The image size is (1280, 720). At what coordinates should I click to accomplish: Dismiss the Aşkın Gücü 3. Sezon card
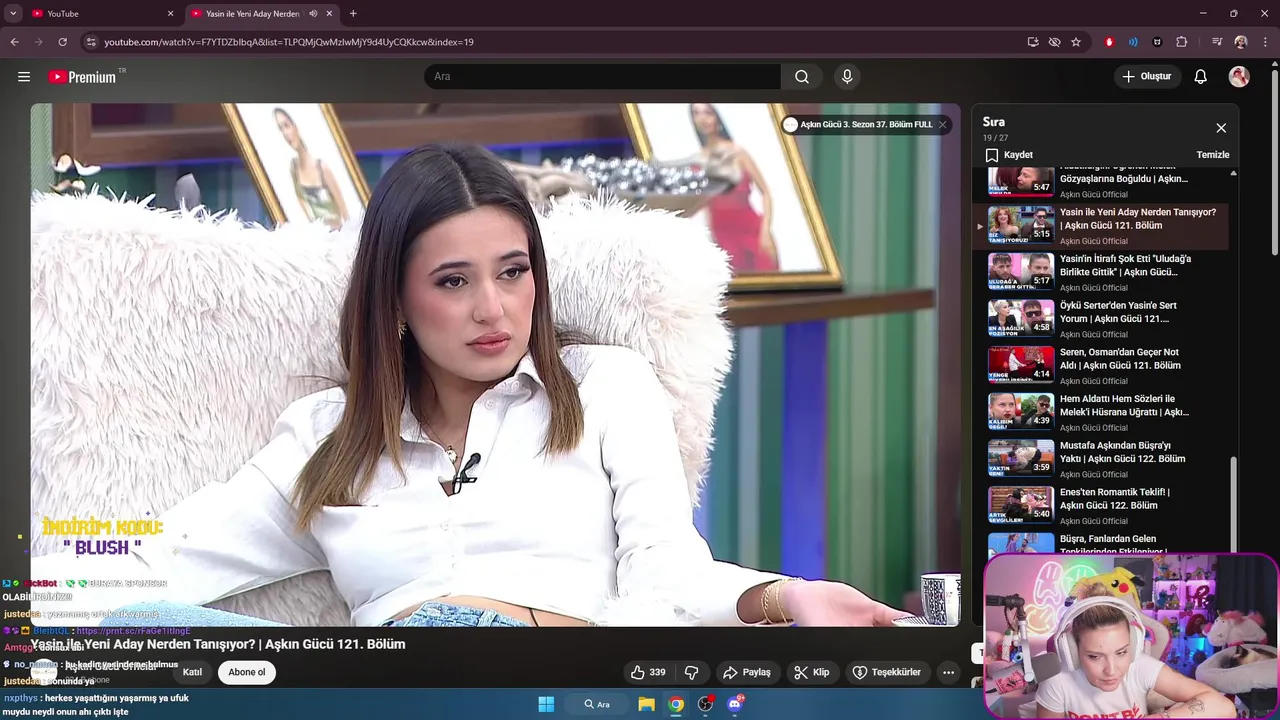pos(942,125)
